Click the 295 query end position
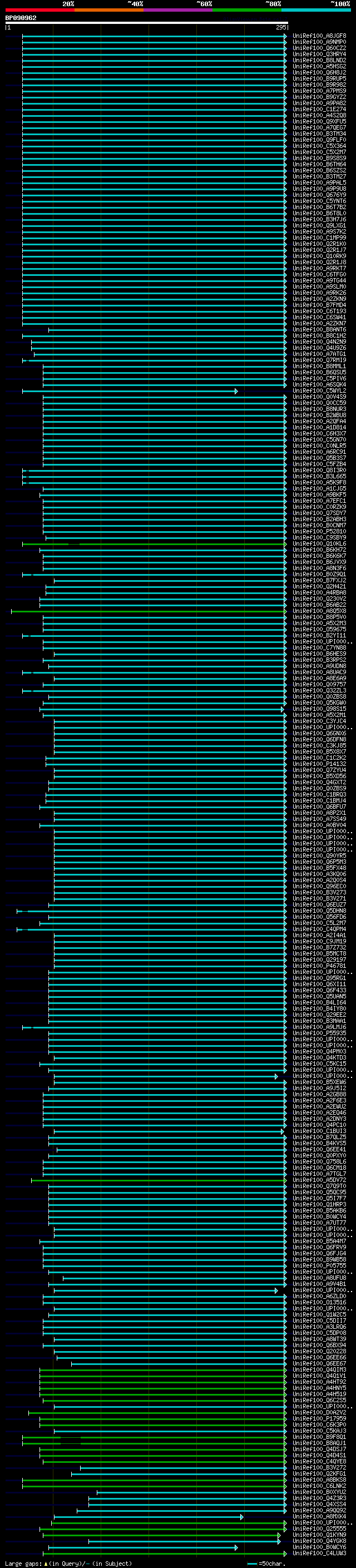356x1568 pixels. pos(280,27)
